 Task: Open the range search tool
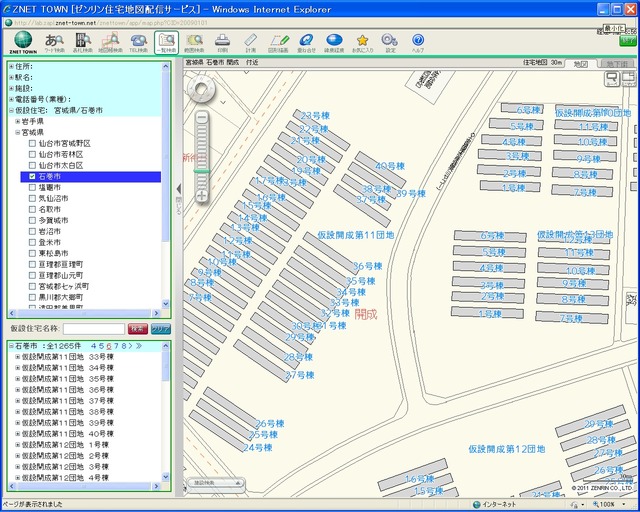pyautogui.click(x=194, y=42)
